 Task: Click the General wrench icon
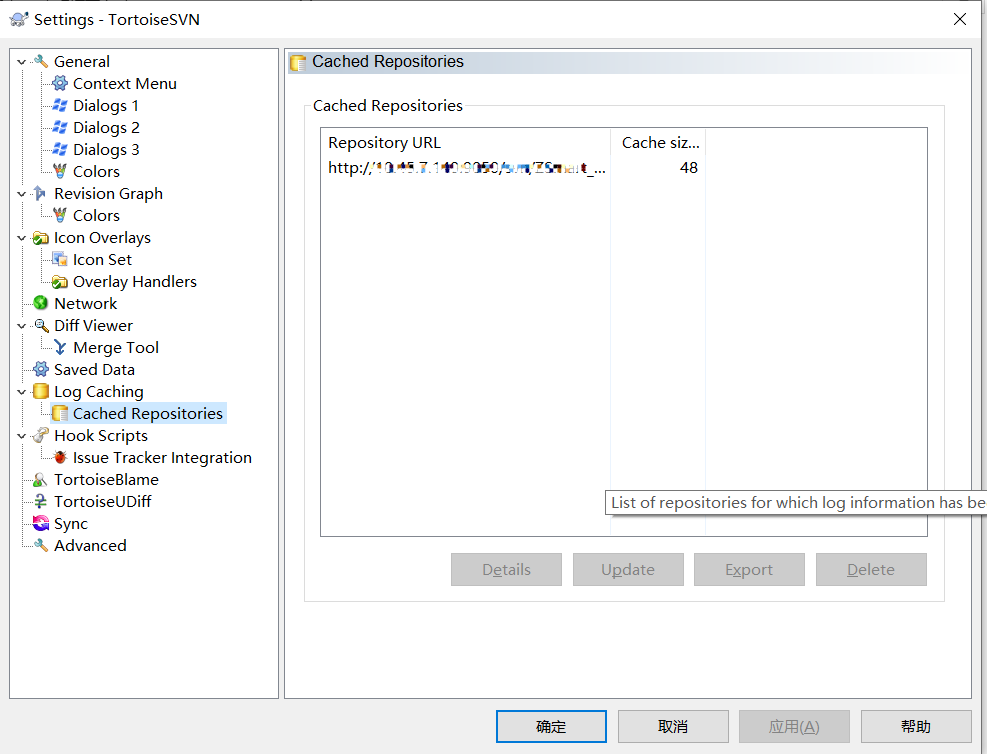[41, 62]
